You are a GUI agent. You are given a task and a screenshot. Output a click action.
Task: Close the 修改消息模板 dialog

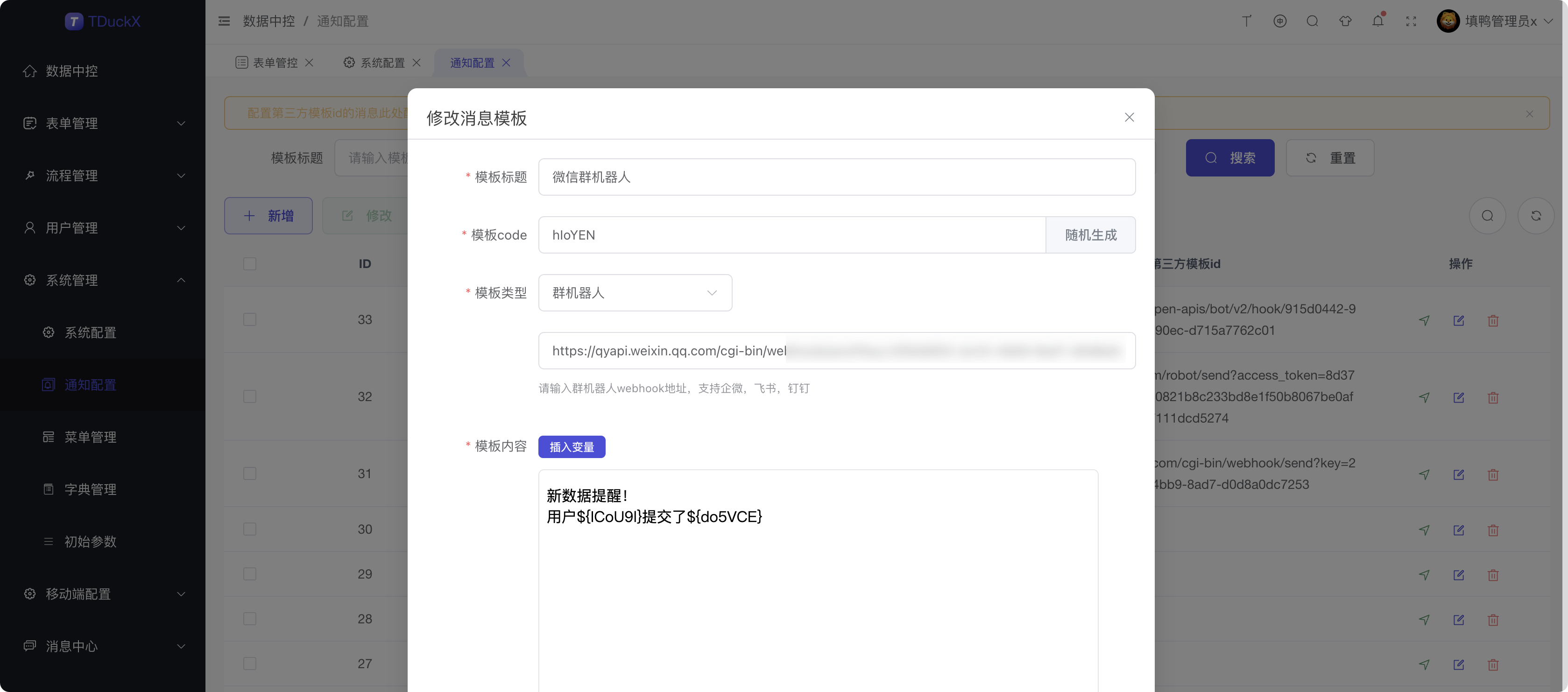pos(1129,117)
